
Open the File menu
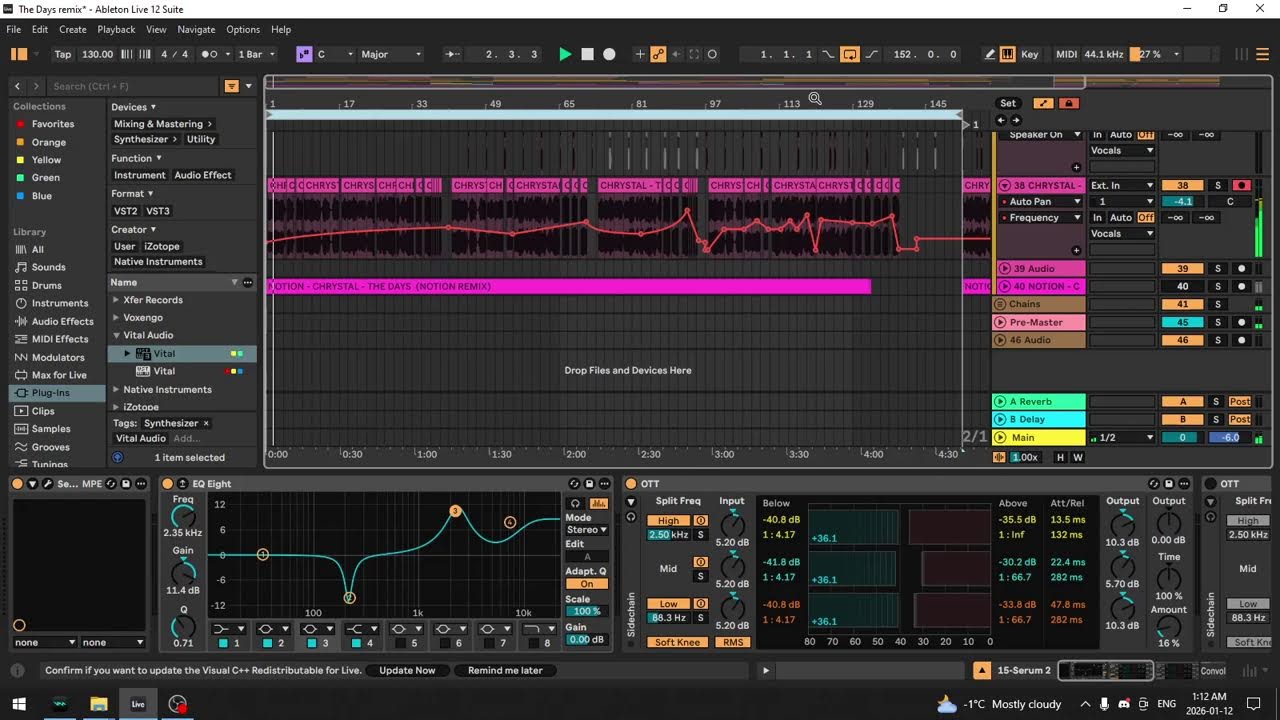click(14, 29)
